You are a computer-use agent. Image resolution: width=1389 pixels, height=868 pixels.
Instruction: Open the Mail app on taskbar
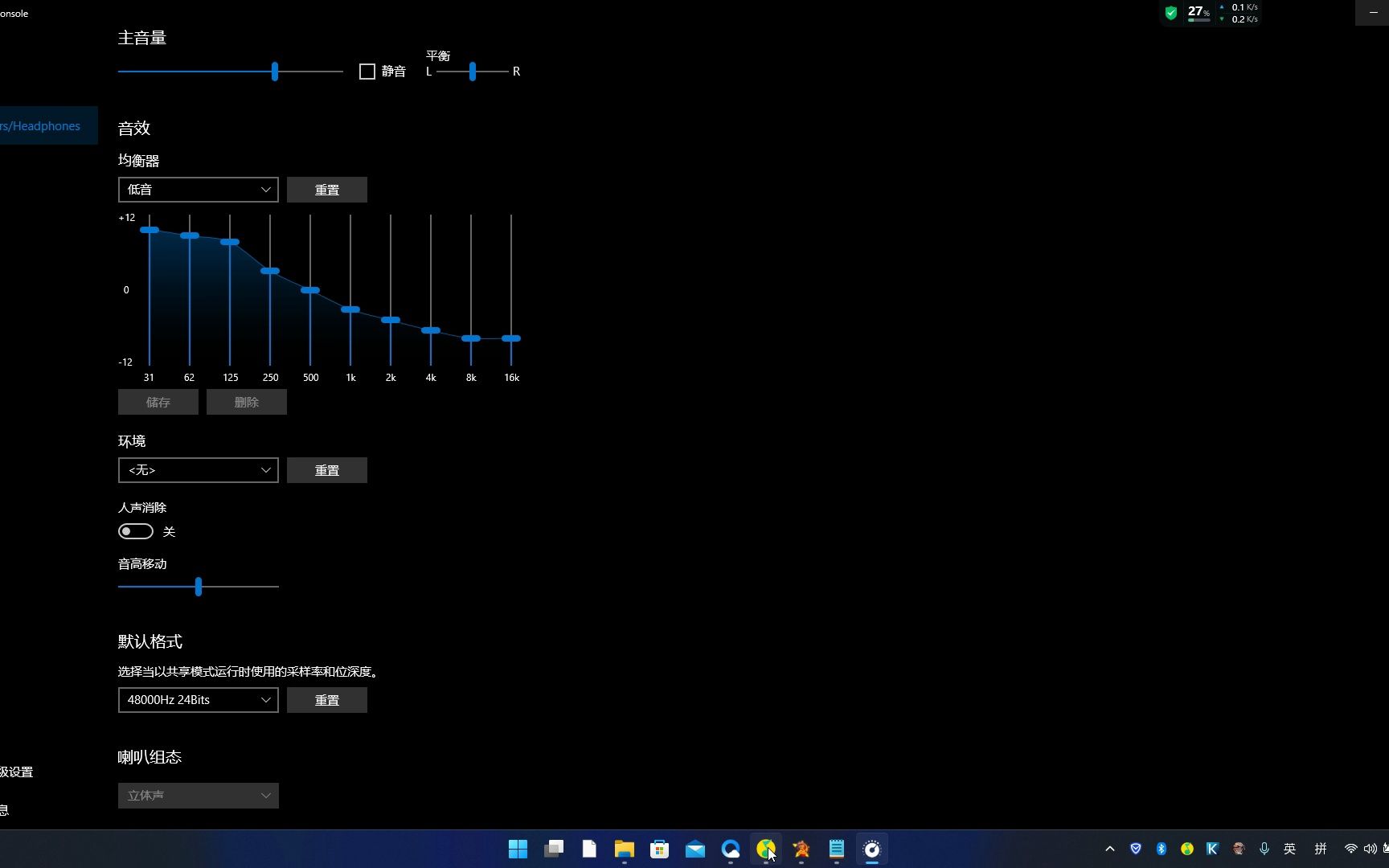[x=695, y=849]
